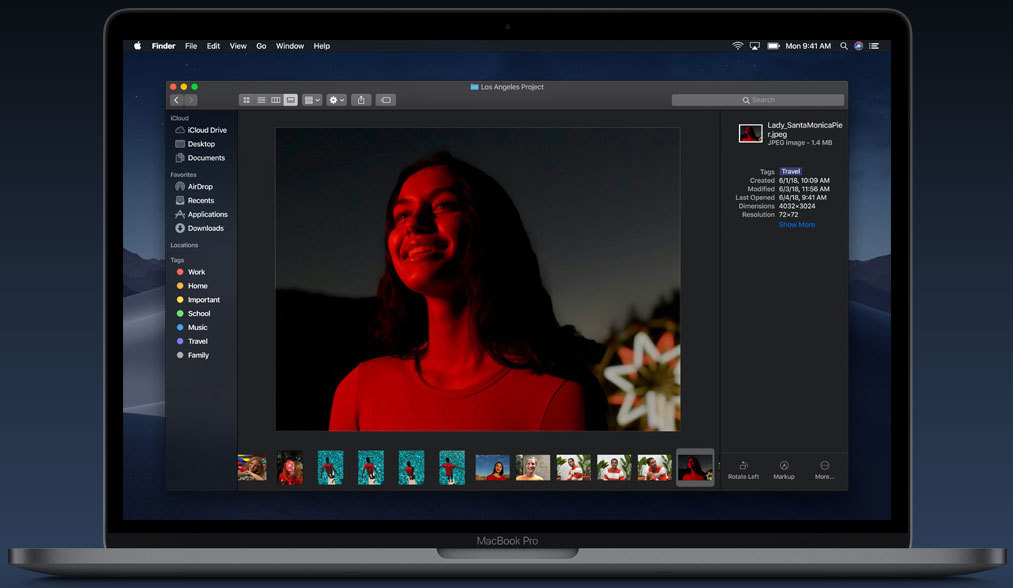Open the Apple menu

pos(137,46)
